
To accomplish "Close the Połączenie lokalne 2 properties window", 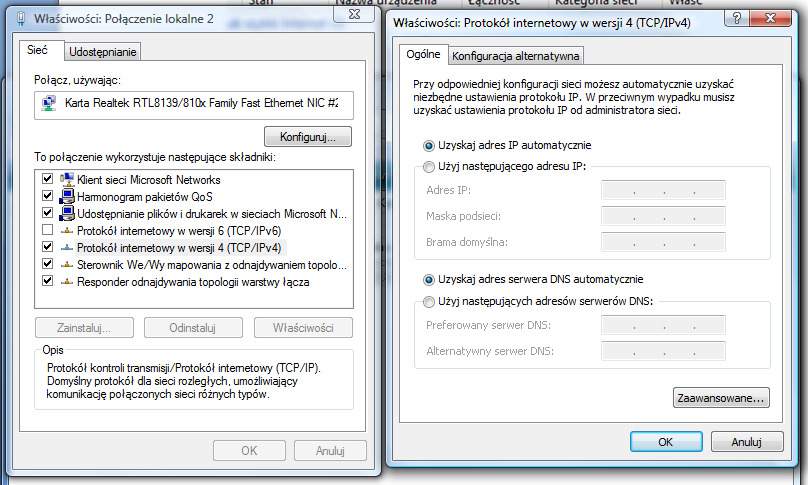I will coord(355,14).
